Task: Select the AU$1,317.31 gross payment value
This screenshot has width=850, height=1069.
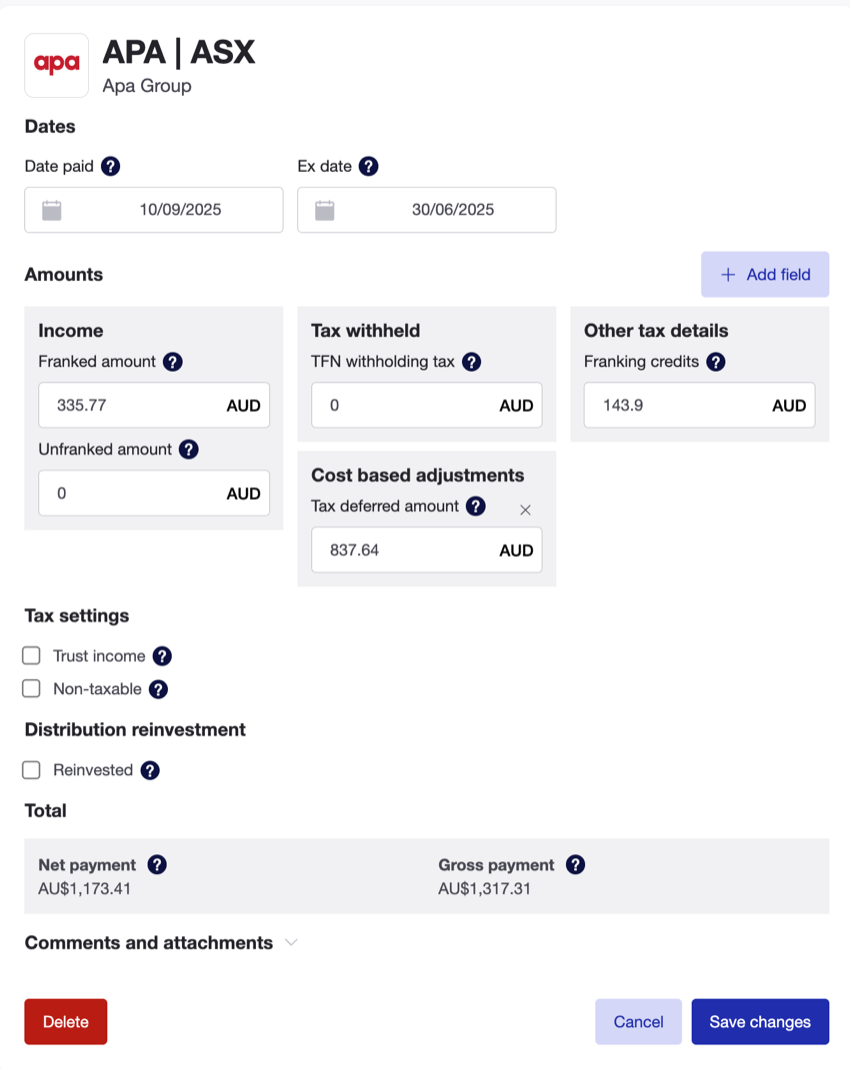Action: 485,889
